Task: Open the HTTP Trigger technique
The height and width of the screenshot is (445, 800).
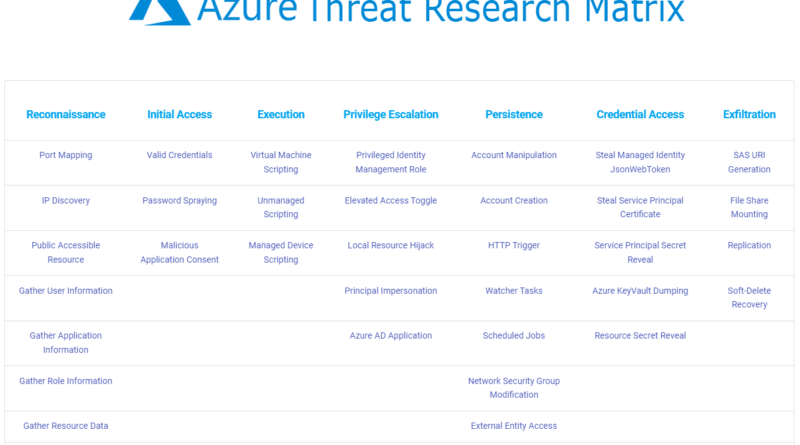Action: [514, 245]
